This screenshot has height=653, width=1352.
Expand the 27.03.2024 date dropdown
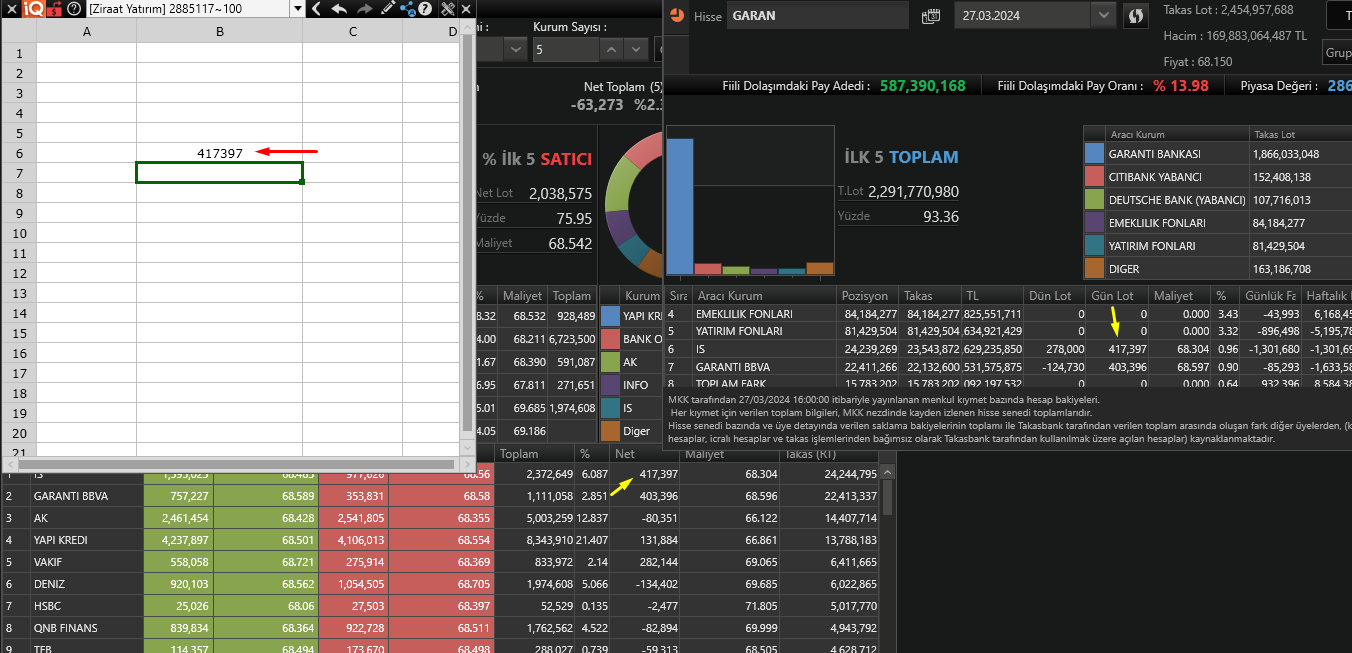1103,16
